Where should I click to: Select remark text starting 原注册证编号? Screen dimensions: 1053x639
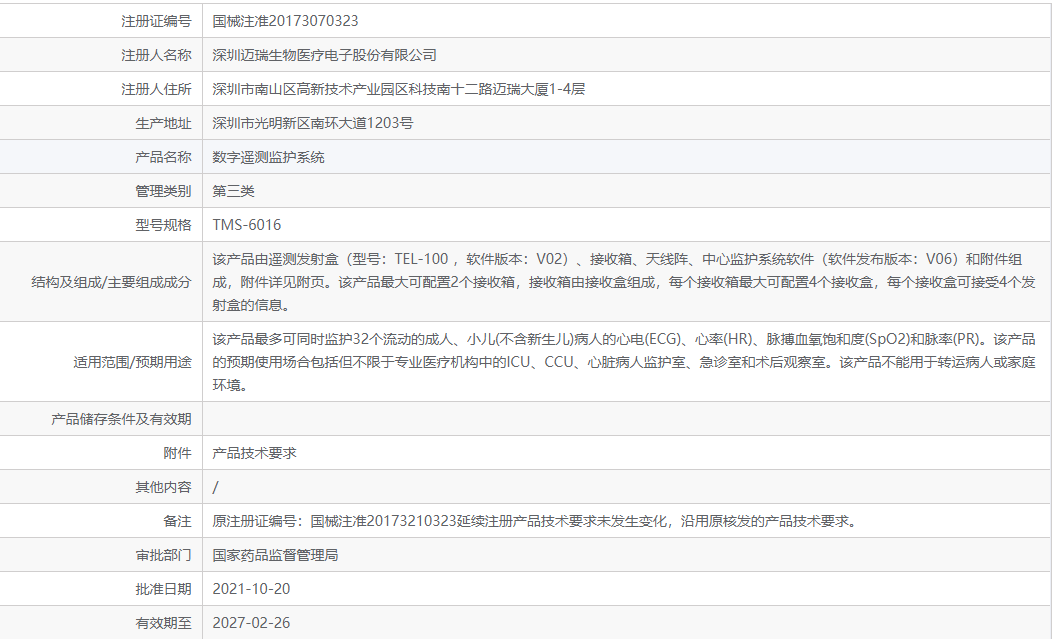(x=536, y=522)
